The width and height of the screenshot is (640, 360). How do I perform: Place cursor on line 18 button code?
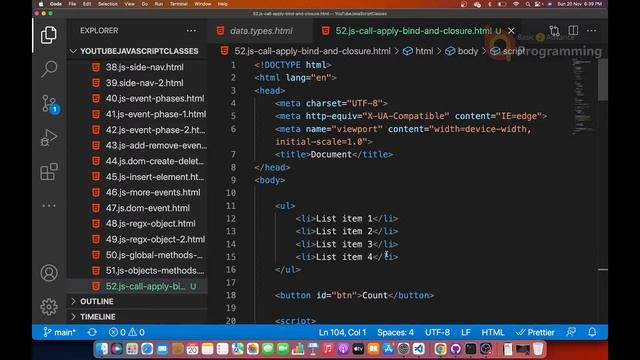point(354,295)
